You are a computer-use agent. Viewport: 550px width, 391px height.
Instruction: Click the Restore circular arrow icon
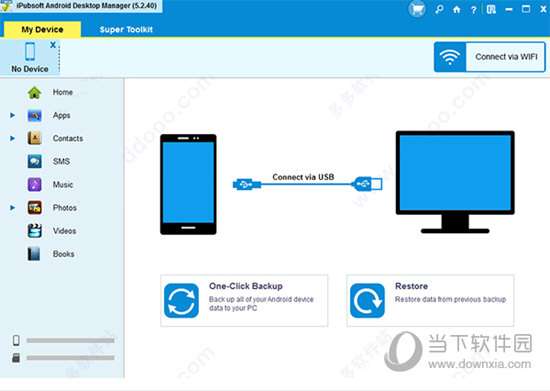[x=367, y=301]
